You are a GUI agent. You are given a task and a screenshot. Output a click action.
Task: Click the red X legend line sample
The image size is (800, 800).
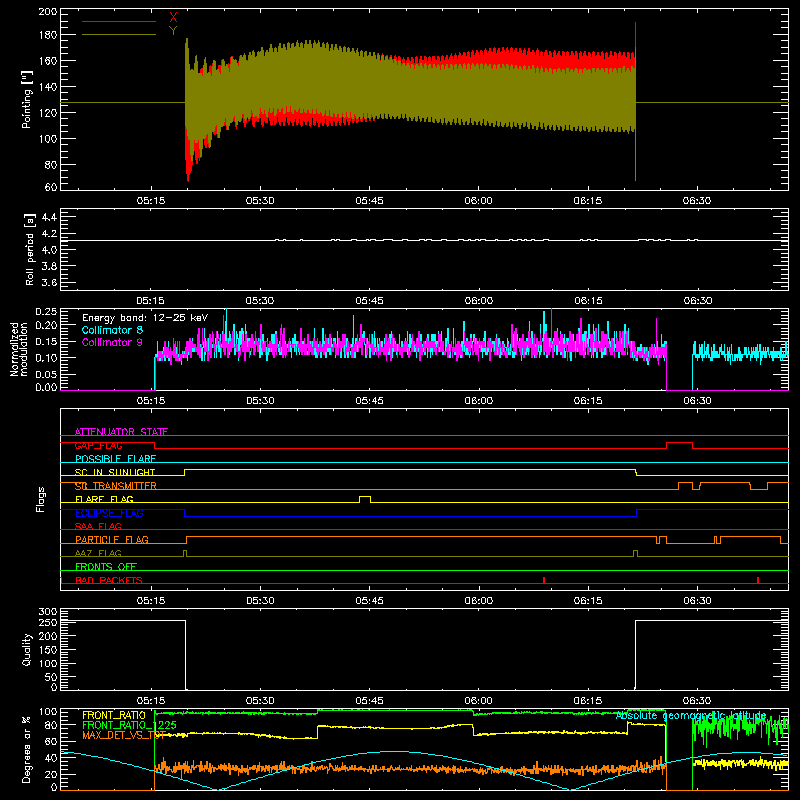pos(119,21)
